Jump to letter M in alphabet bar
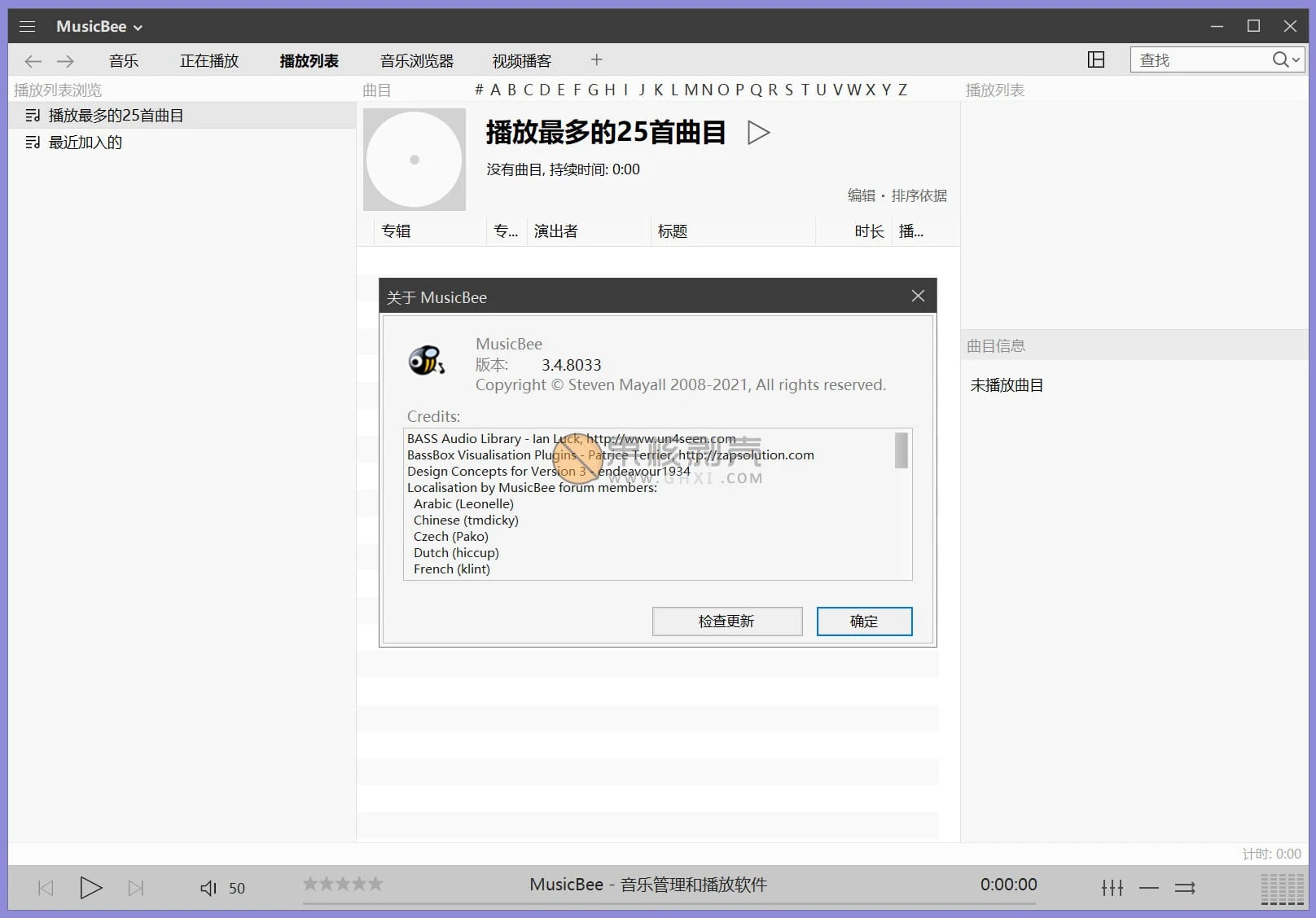This screenshot has width=1316, height=918. [x=691, y=90]
